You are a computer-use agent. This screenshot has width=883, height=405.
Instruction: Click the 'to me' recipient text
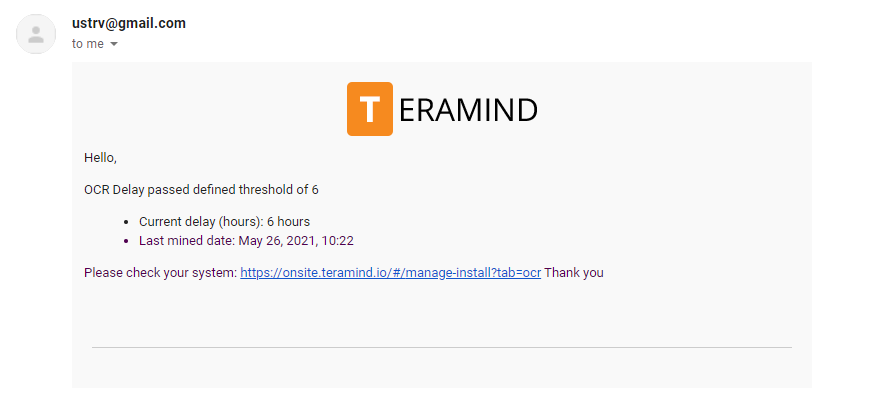pos(88,44)
